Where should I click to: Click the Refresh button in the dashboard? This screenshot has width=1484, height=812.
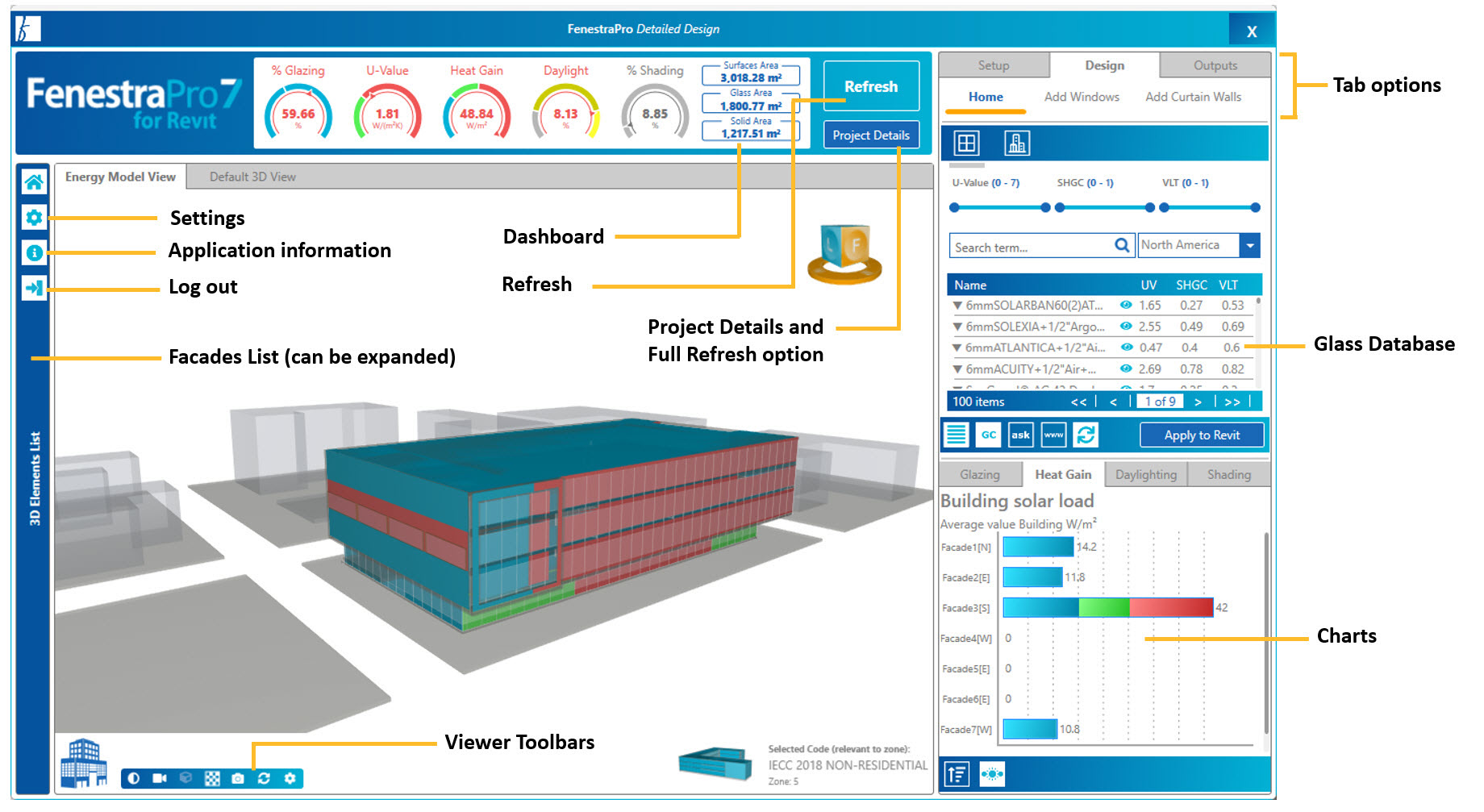coord(871,85)
